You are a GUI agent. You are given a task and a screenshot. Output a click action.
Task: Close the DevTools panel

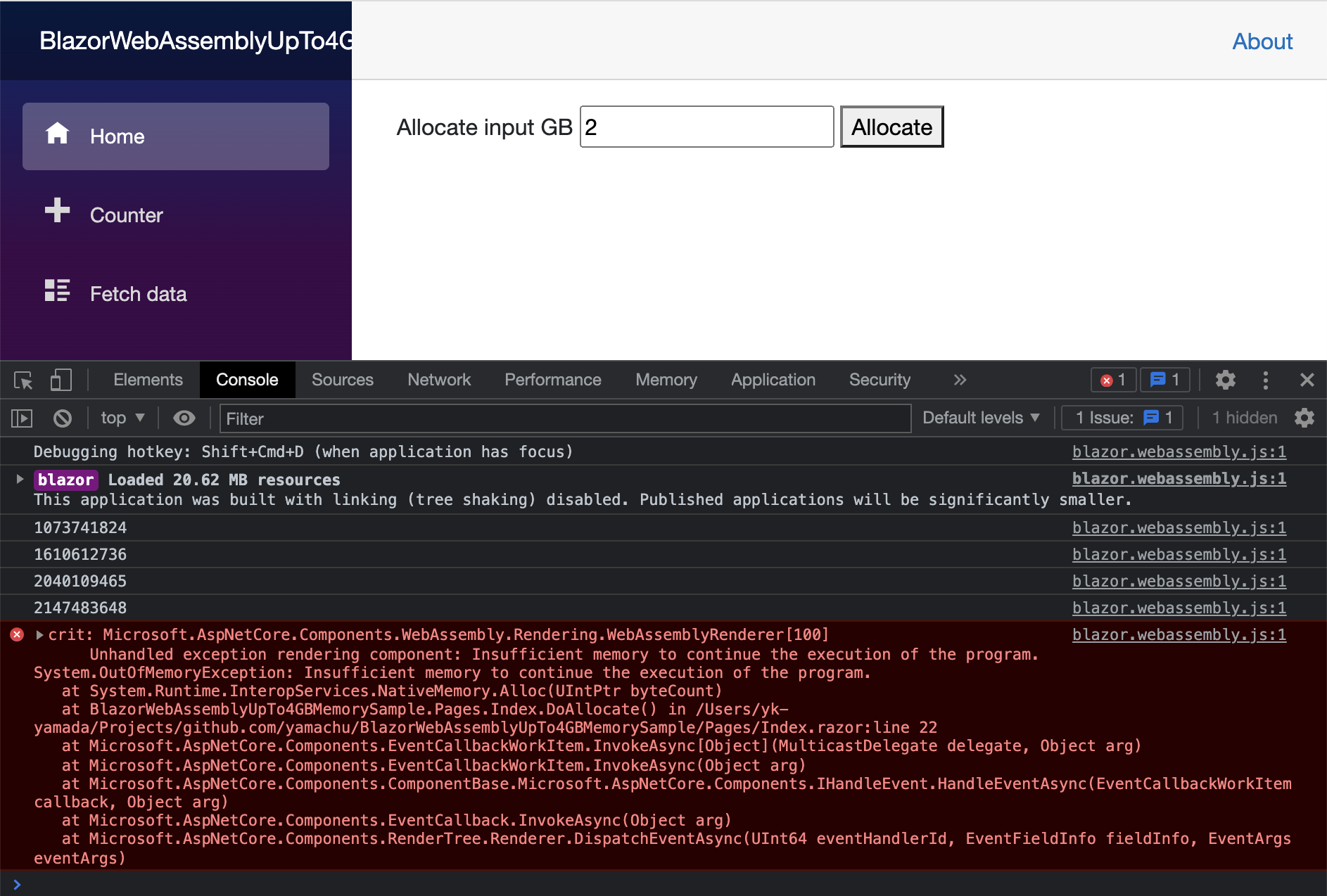coord(1307,380)
